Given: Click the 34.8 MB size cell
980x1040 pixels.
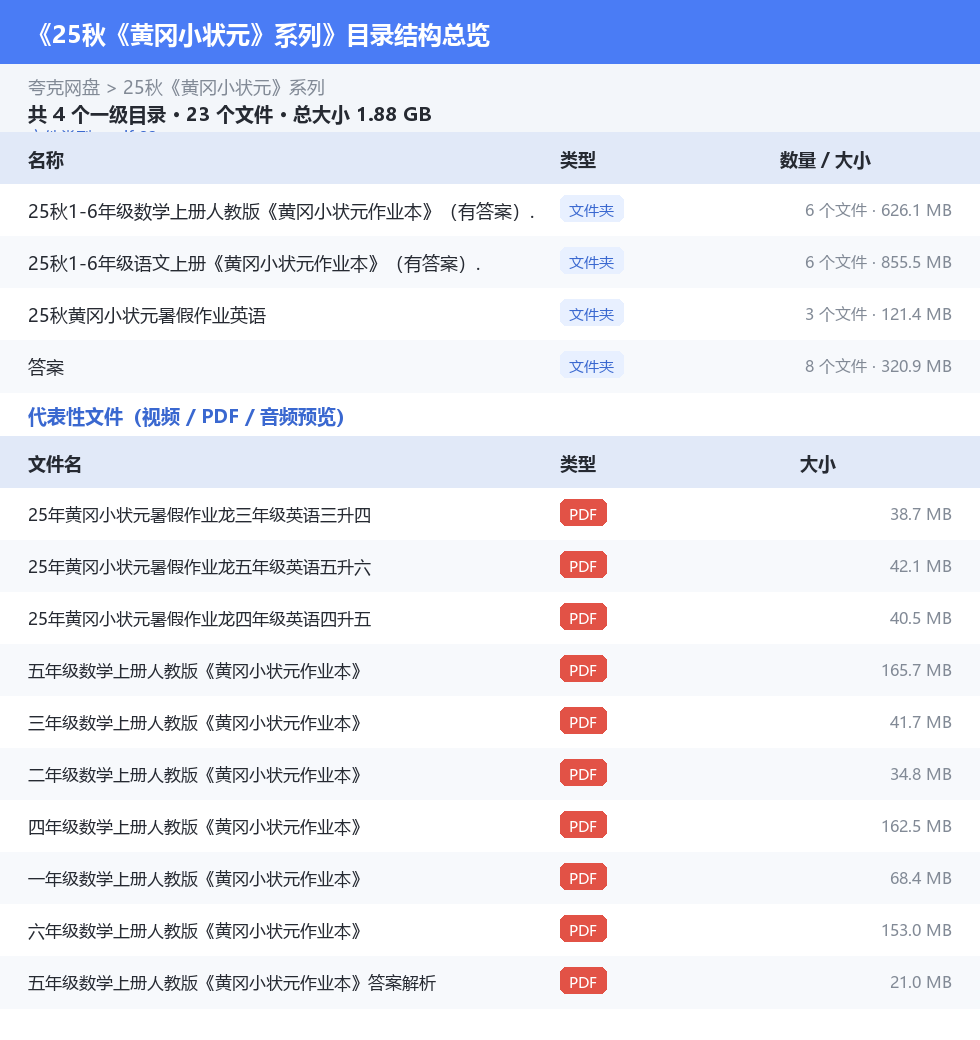Looking at the screenshot, I should tap(920, 774).
